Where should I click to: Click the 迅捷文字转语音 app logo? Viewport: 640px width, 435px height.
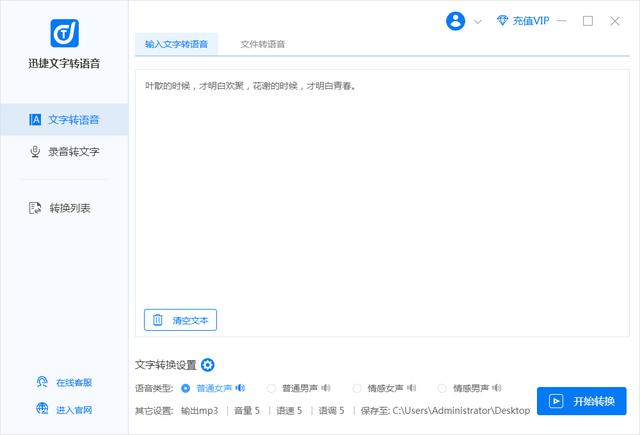coord(64,33)
